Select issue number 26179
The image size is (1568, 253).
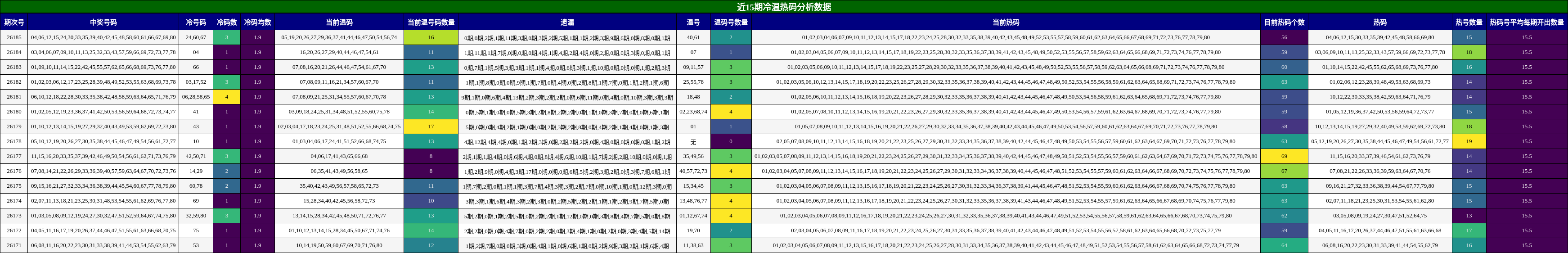(x=14, y=127)
